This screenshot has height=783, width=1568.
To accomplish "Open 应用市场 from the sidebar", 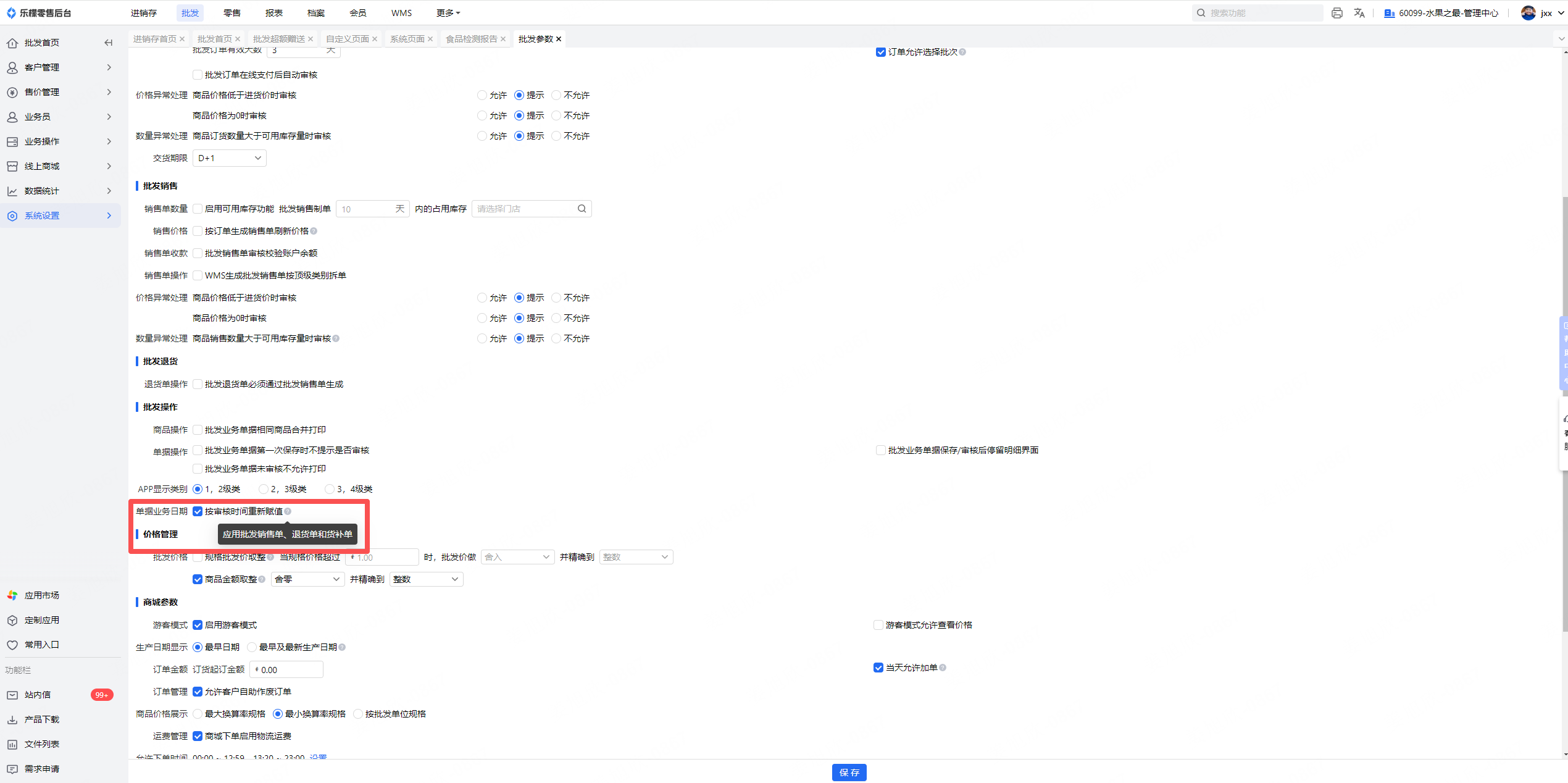I will [x=41, y=595].
